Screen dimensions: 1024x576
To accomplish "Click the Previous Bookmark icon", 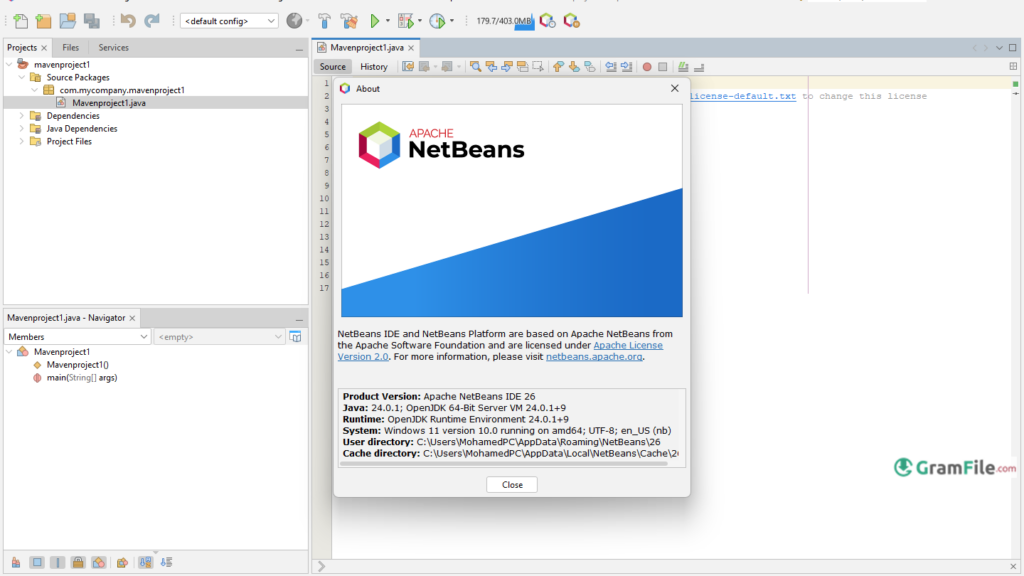I will tap(558, 67).
